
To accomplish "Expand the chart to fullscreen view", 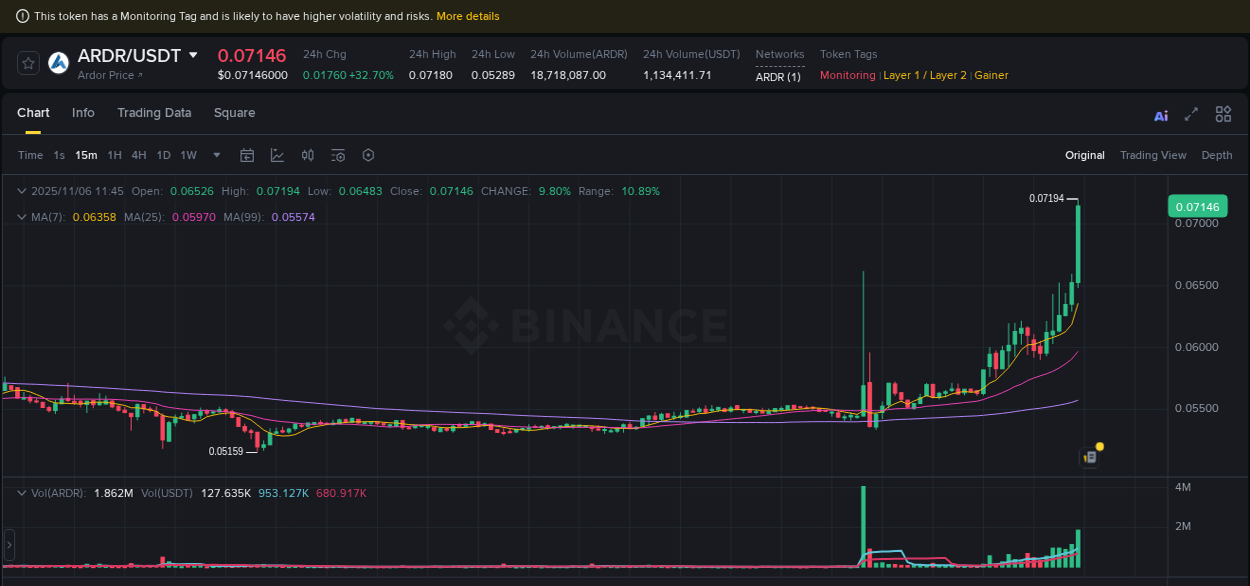I will (x=1190, y=115).
